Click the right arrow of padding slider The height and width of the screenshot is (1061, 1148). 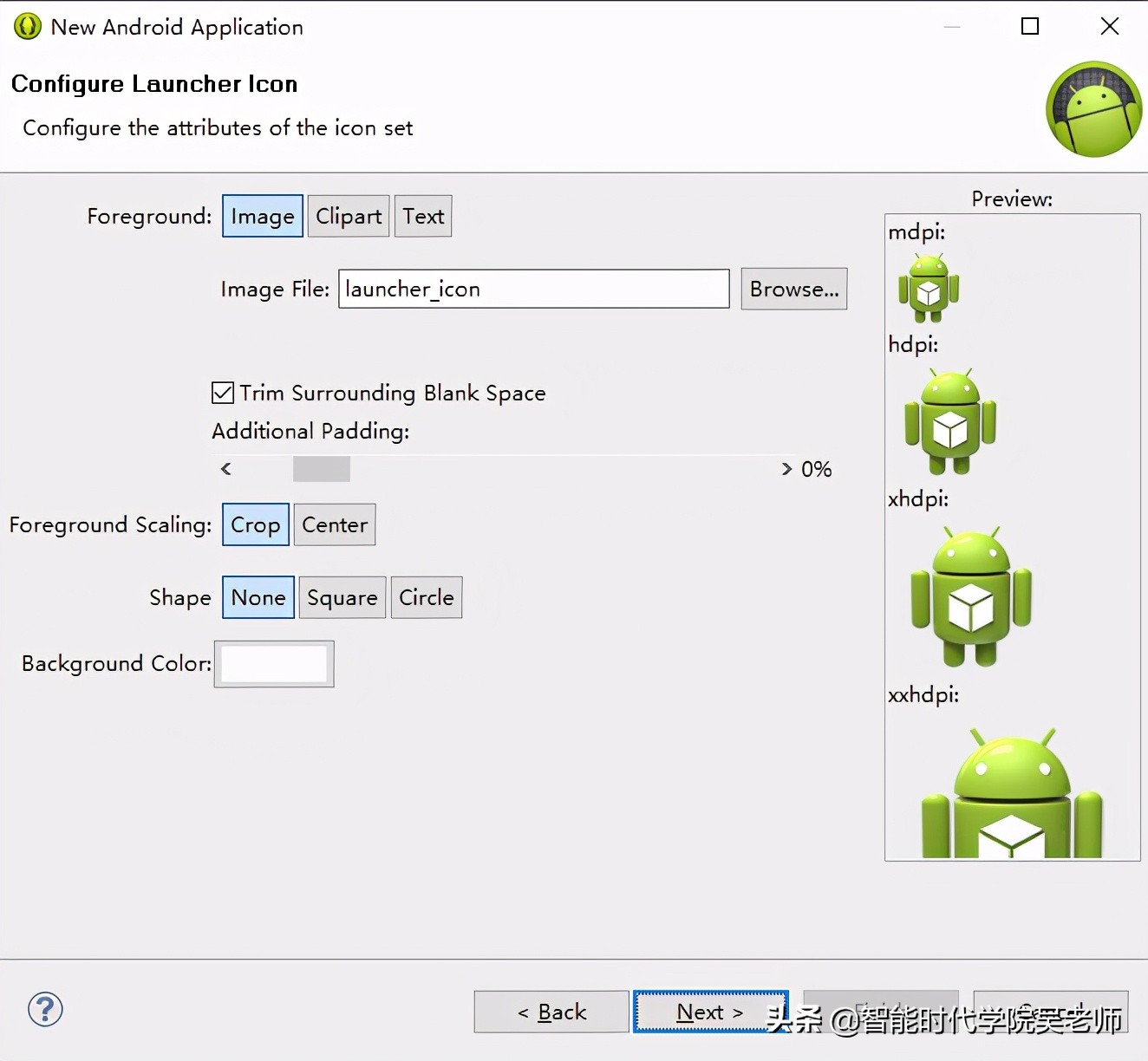(786, 469)
